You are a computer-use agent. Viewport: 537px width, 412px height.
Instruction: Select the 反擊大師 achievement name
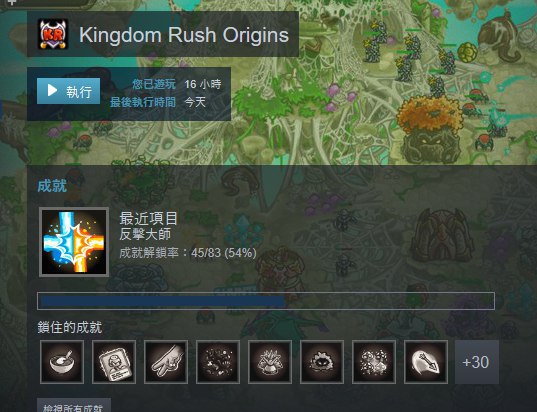[x=145, y=234]
